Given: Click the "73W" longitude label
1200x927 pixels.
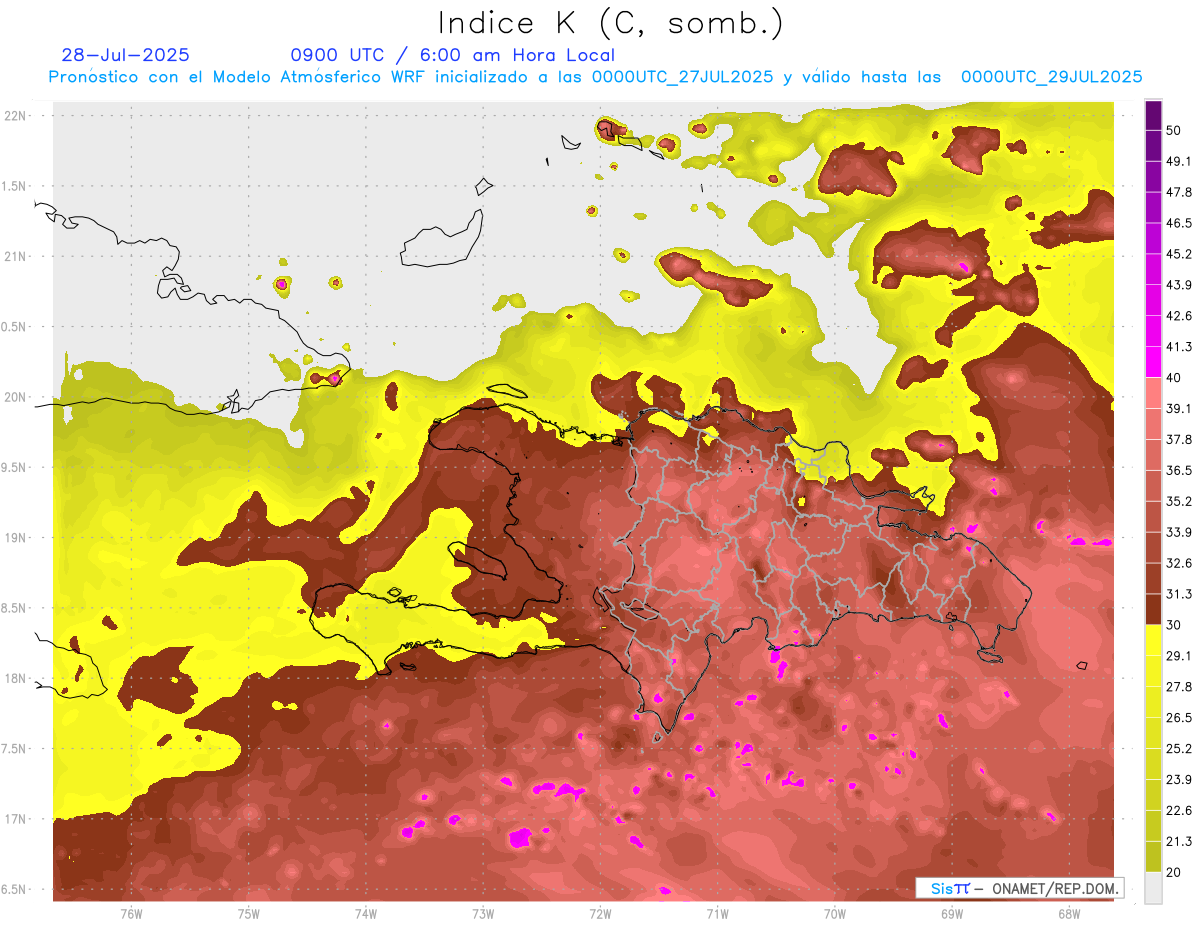Looking at the screenshot, I should point(483,914).
